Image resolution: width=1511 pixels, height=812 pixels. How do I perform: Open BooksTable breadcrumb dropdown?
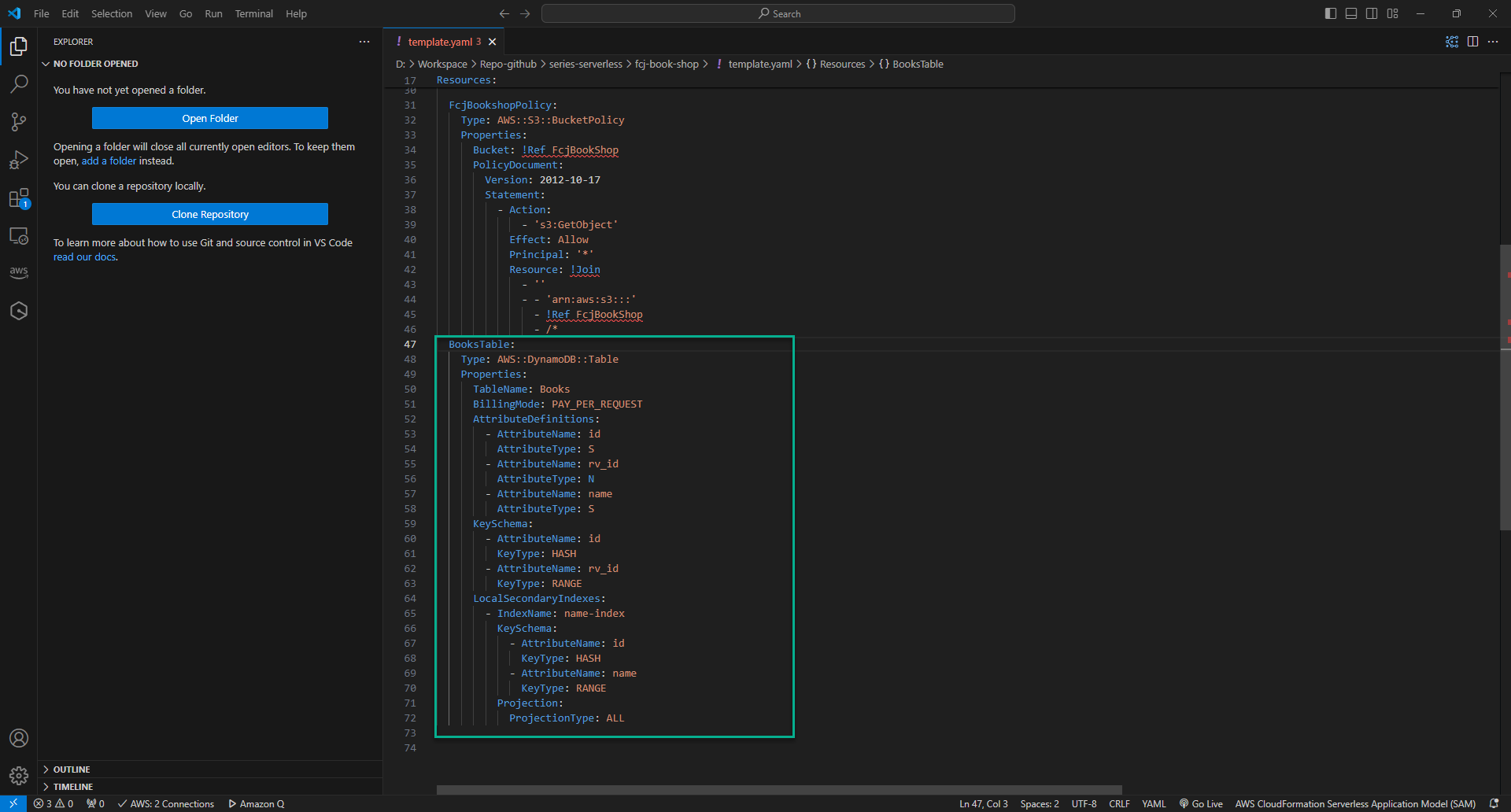click(911, 64)
